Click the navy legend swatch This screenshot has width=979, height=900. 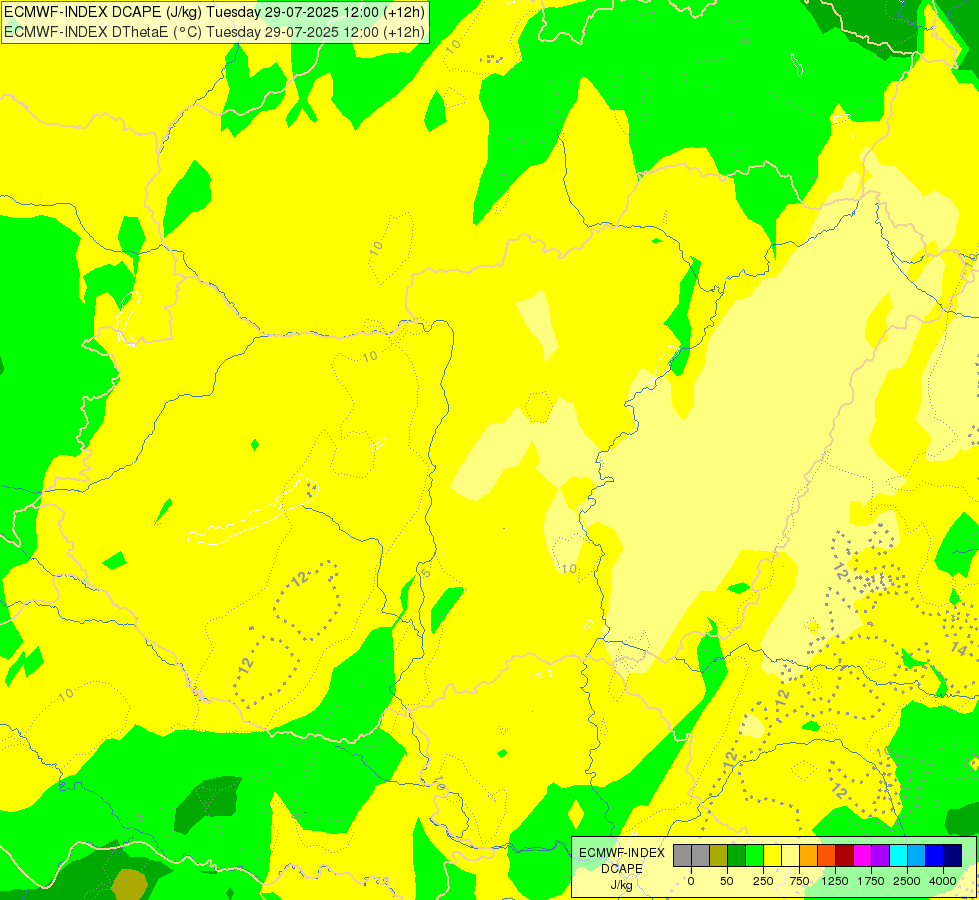pos(953,855)
